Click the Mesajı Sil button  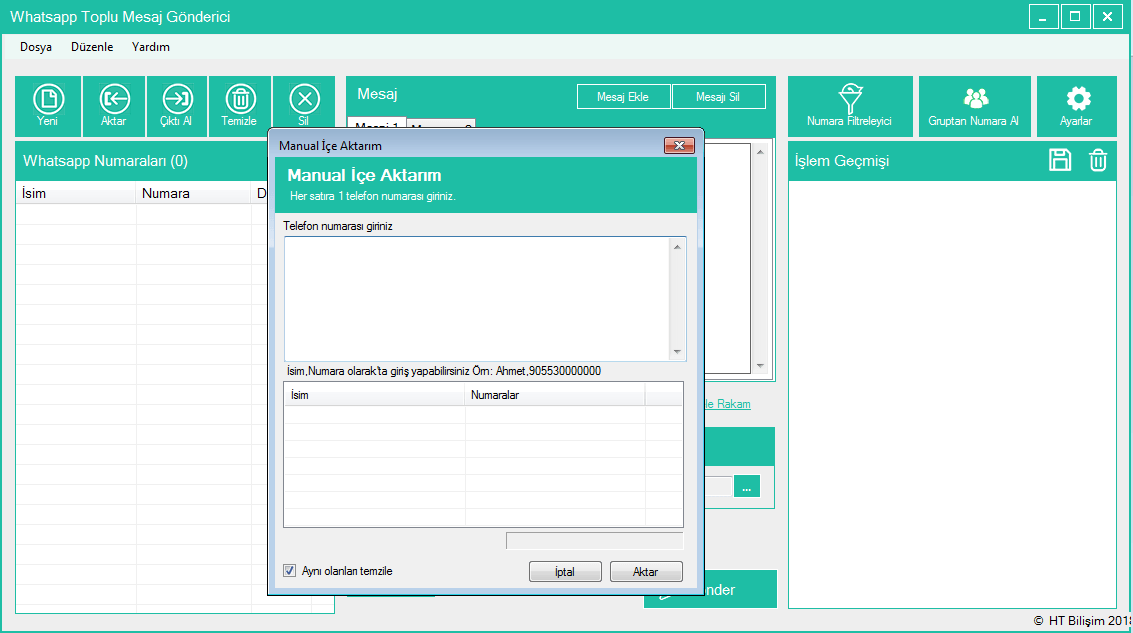(718, 97)
